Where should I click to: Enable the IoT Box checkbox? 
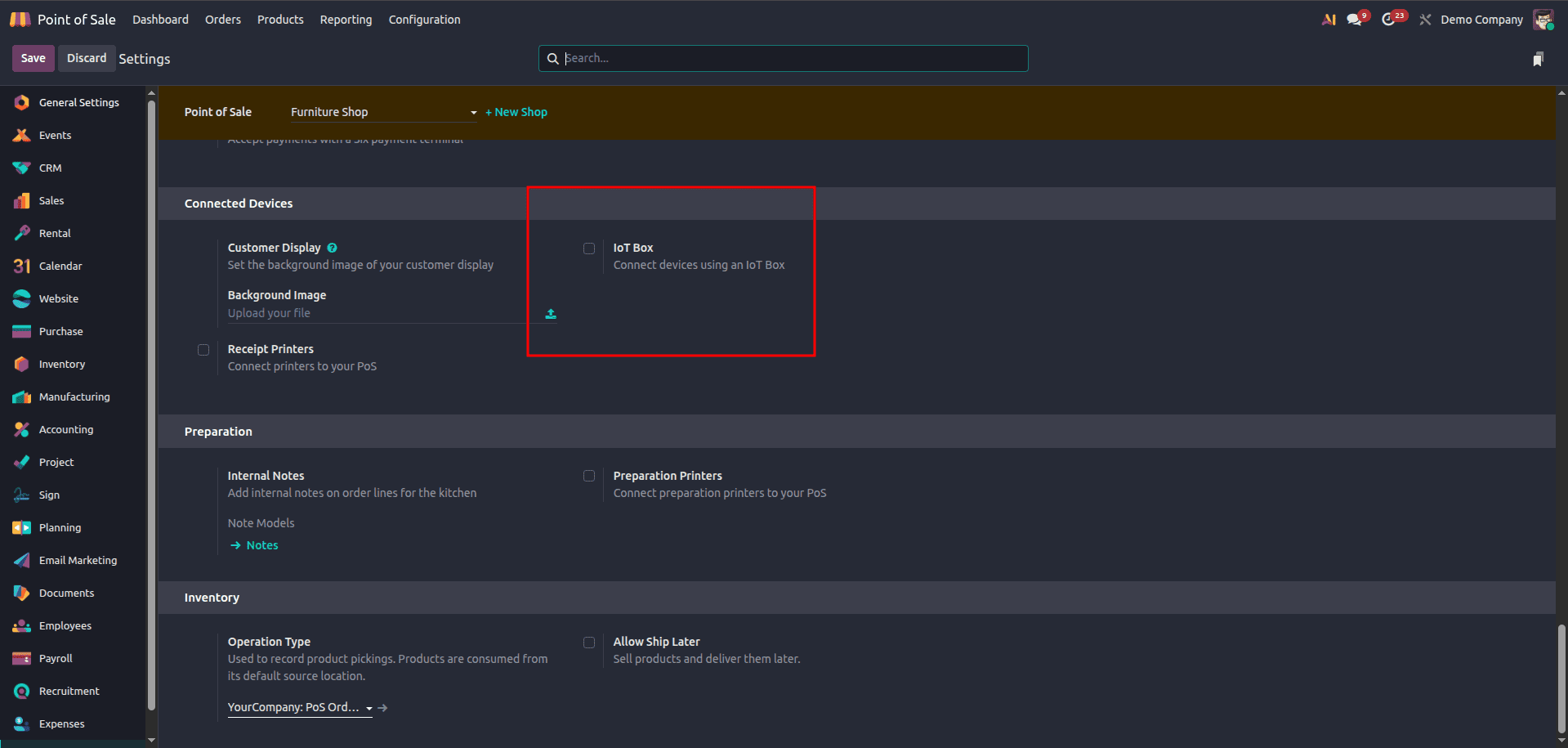589,249
